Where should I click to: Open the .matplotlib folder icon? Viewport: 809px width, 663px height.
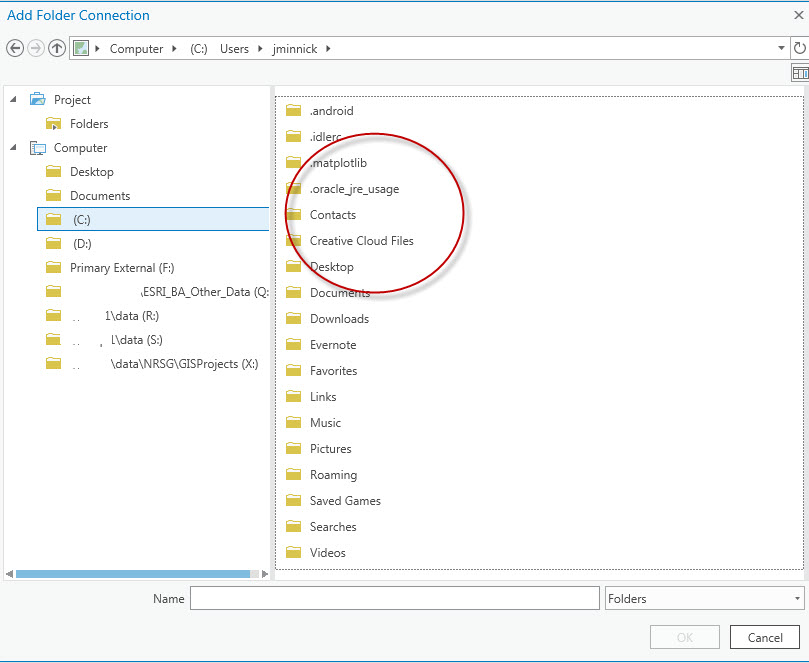295,162
